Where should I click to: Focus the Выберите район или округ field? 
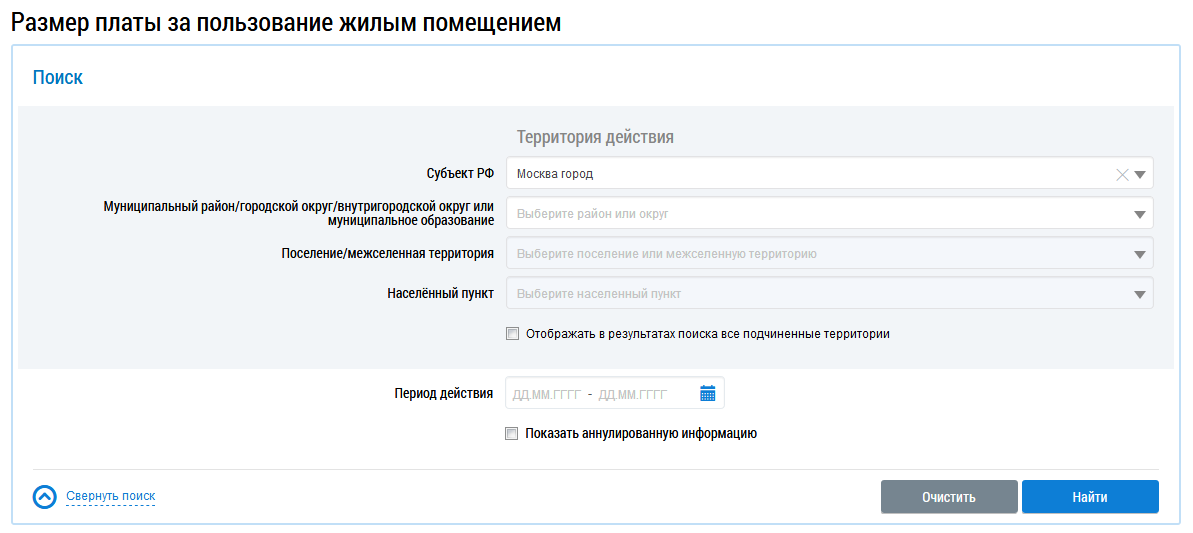tap(800, 214)
